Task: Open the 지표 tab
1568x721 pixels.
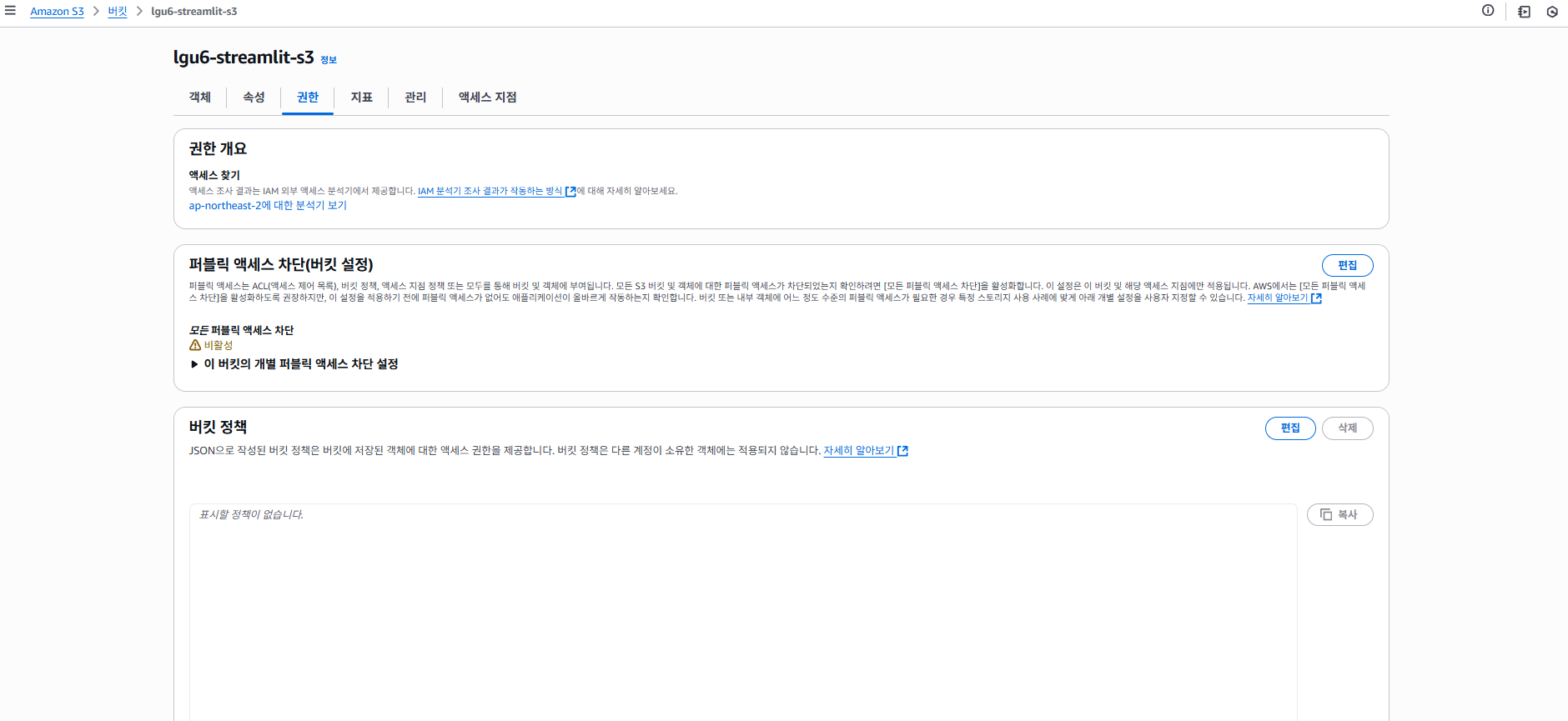Action: pos(361,98)
